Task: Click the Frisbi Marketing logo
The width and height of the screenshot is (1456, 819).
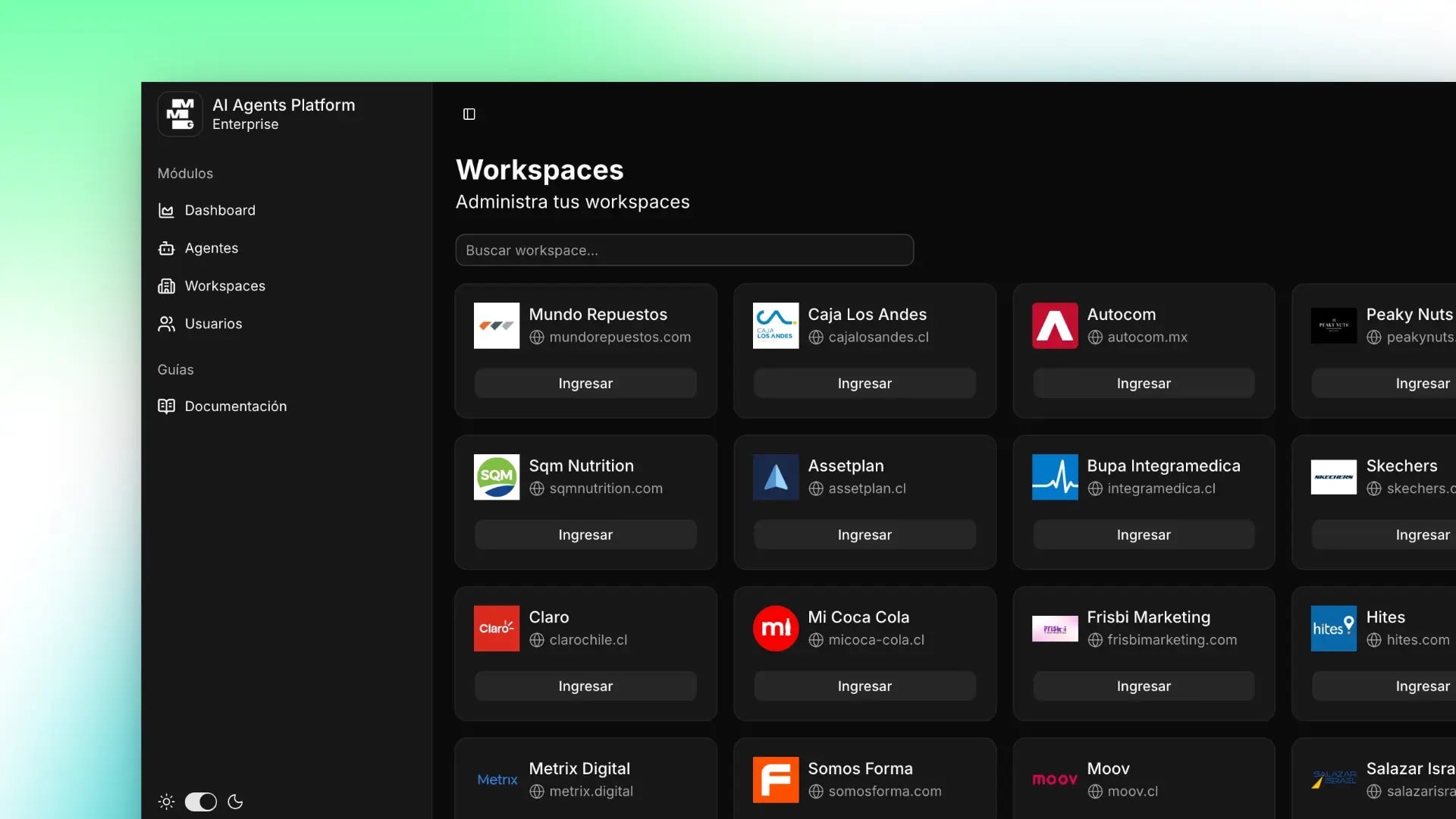Action: pos(1055,629)
